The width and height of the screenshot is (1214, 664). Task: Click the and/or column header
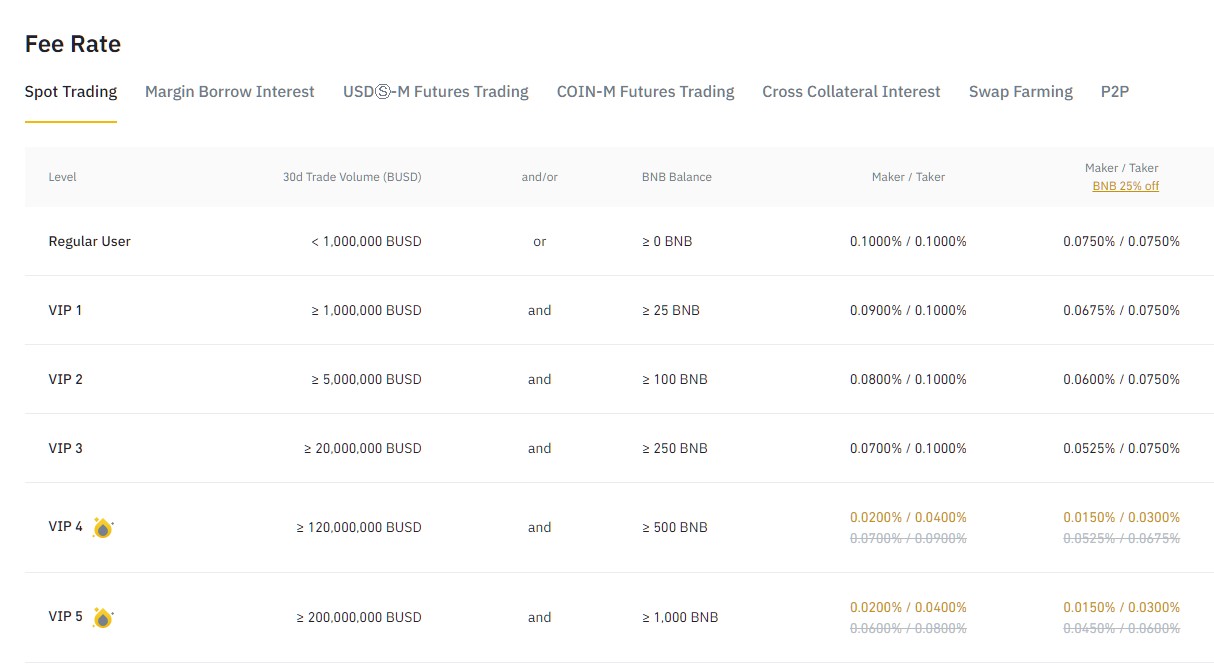pyautogui.click(x=540, y=177)
